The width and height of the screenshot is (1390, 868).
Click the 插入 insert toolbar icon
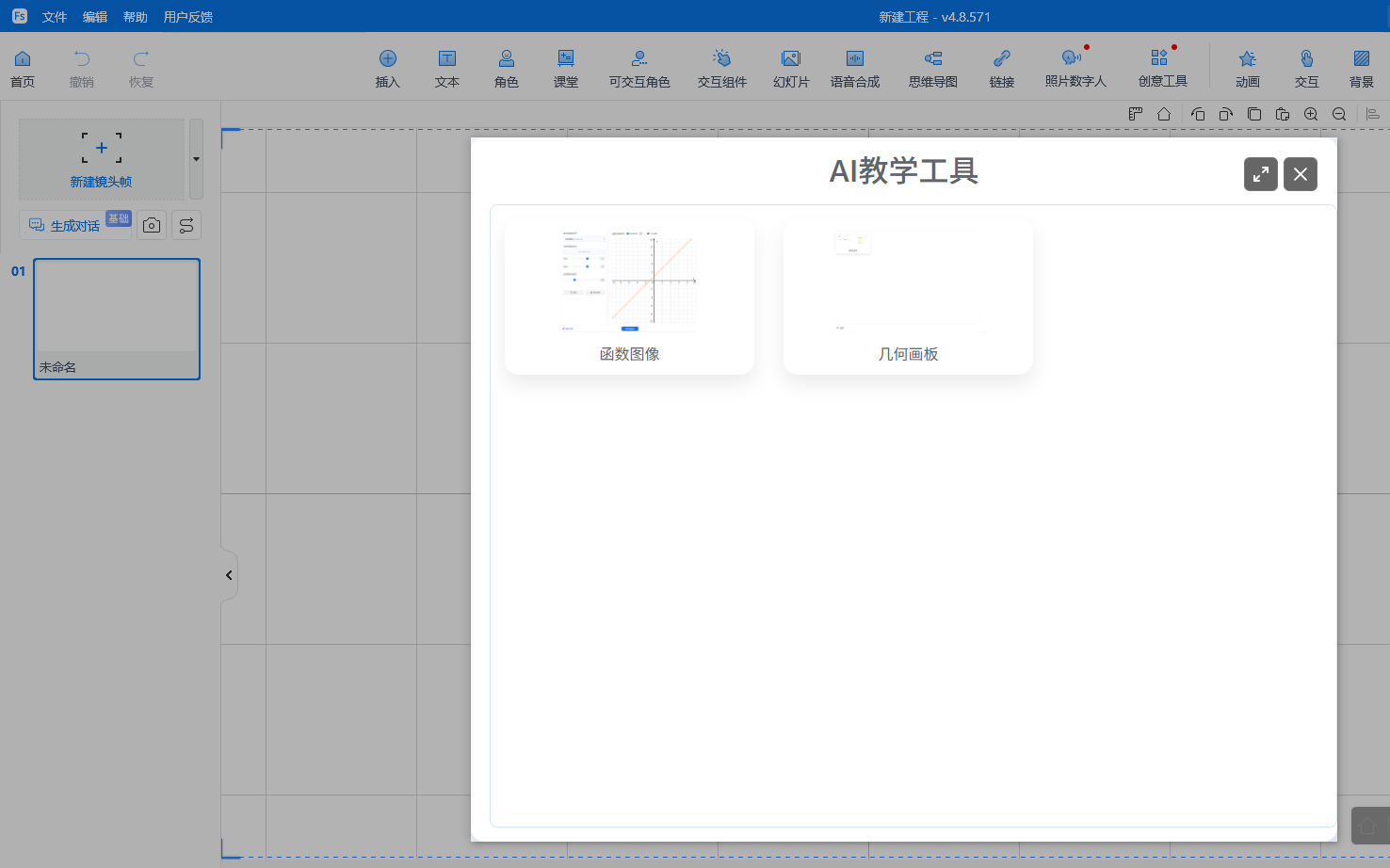(x=387, y=69)
